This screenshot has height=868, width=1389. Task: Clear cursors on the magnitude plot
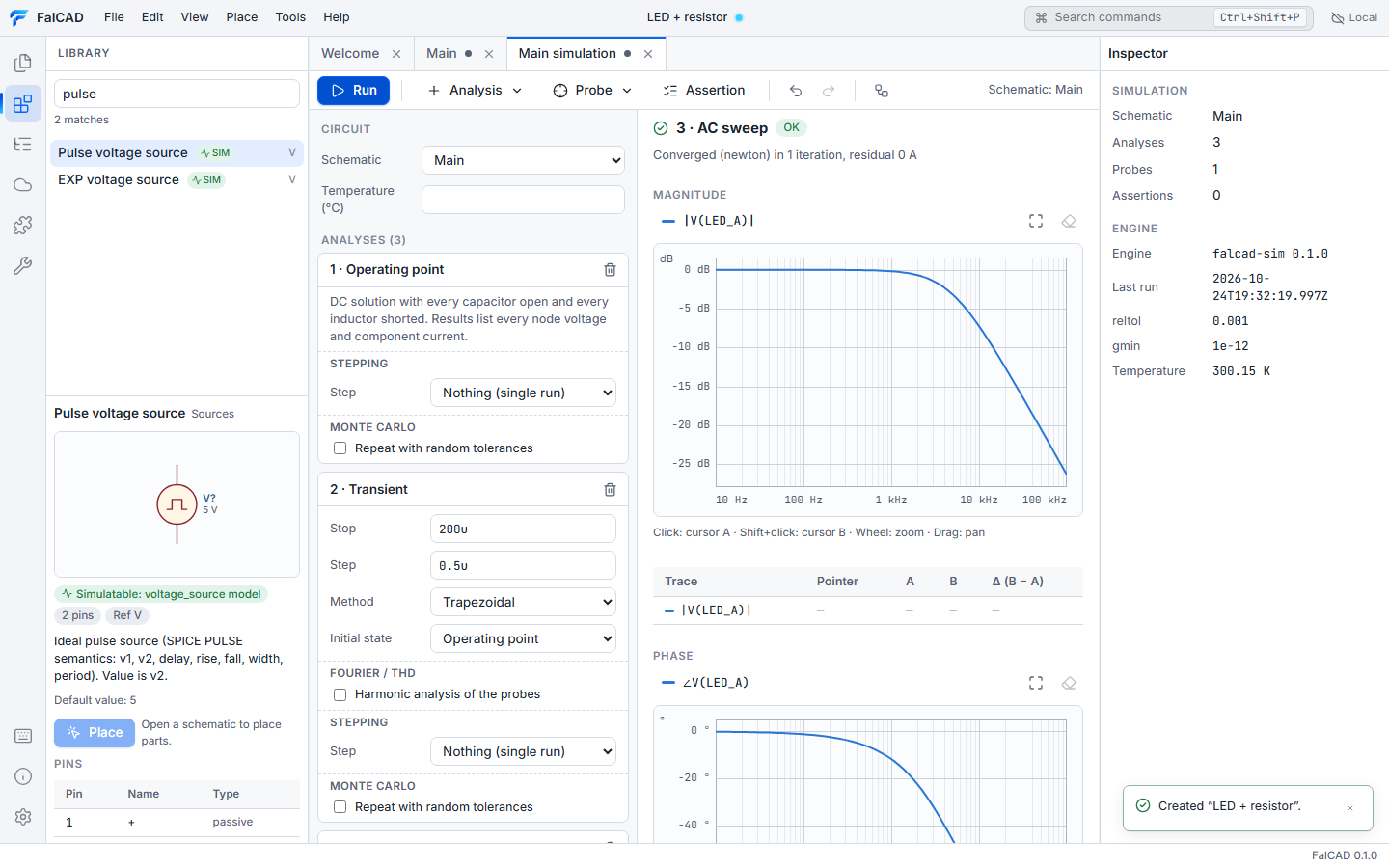pos(1069,221)
